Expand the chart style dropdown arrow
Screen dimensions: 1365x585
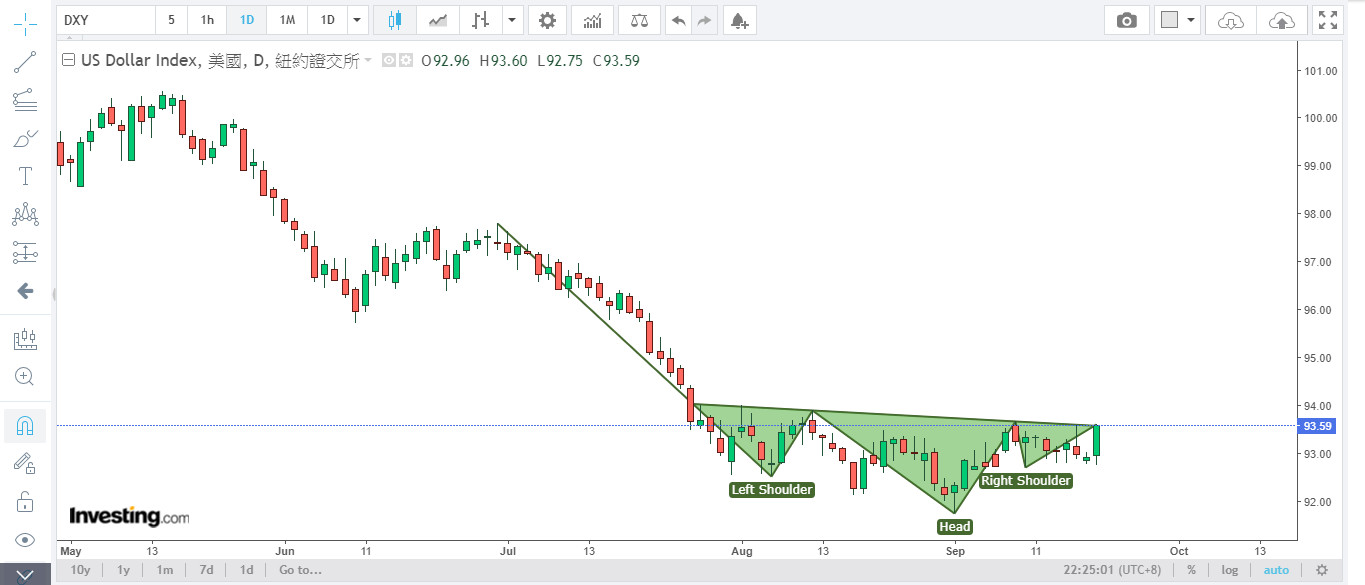[513, 20]
